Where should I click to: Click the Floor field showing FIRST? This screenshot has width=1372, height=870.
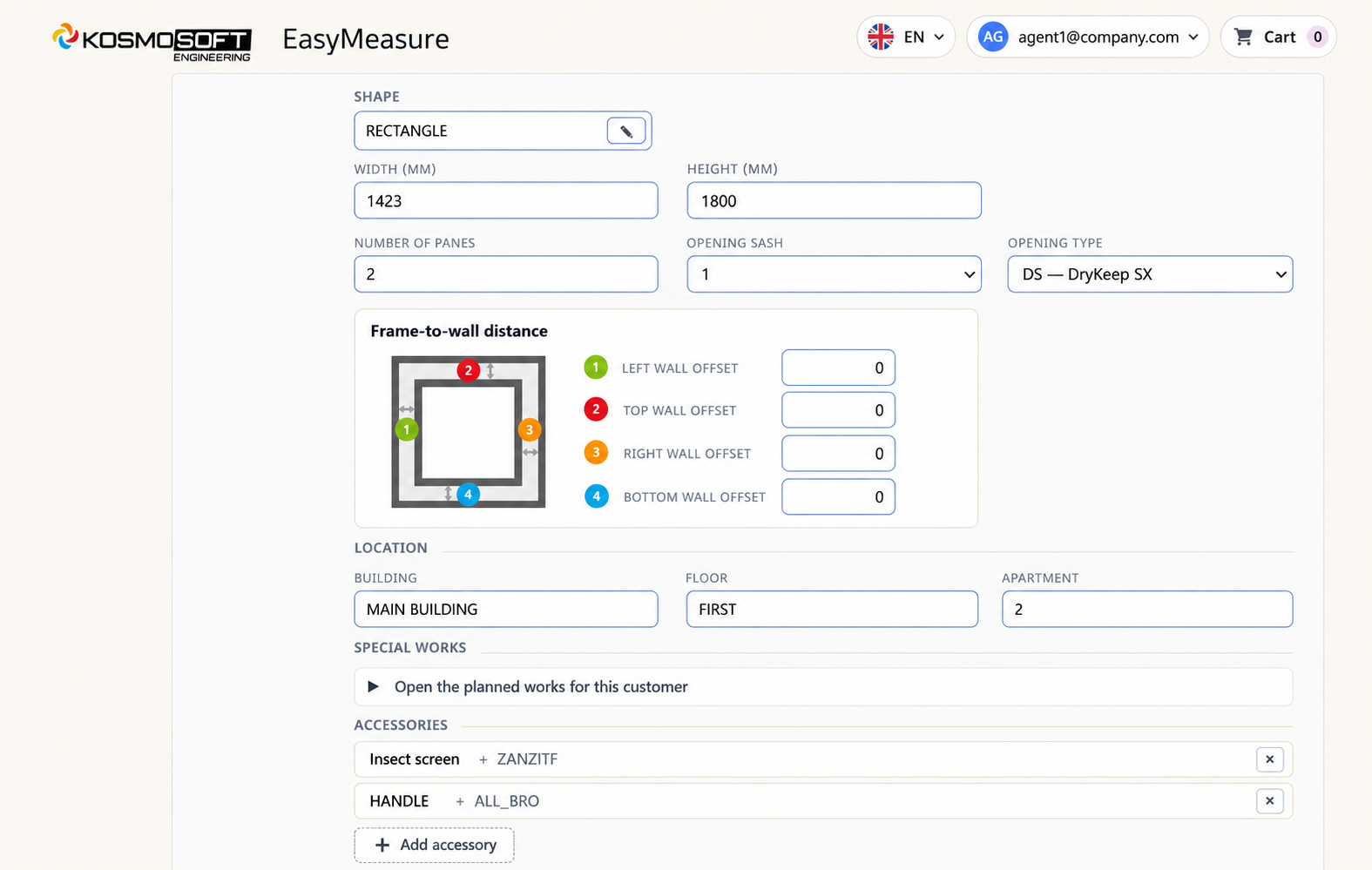[x=832, y=609]
